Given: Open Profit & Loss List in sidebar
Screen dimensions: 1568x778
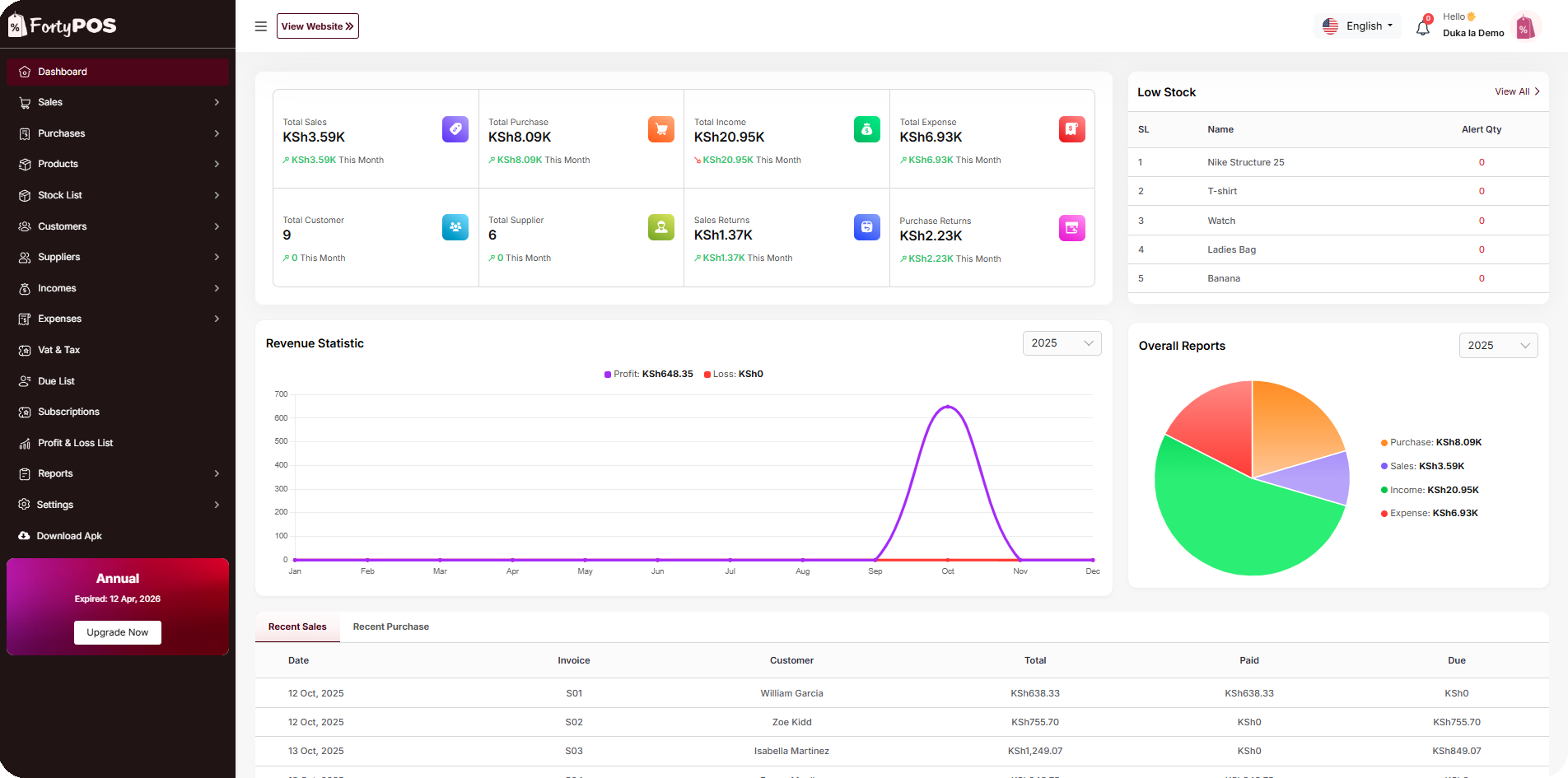Looking at the screenshot, I should pyautogui.click(x=75, y=443).
